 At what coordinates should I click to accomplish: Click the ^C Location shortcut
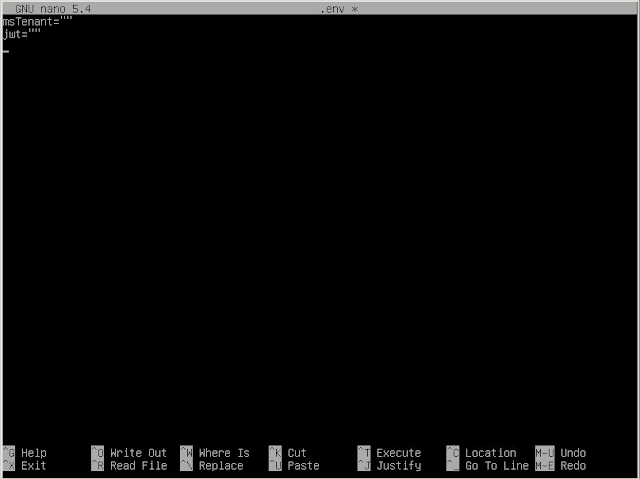481,452
